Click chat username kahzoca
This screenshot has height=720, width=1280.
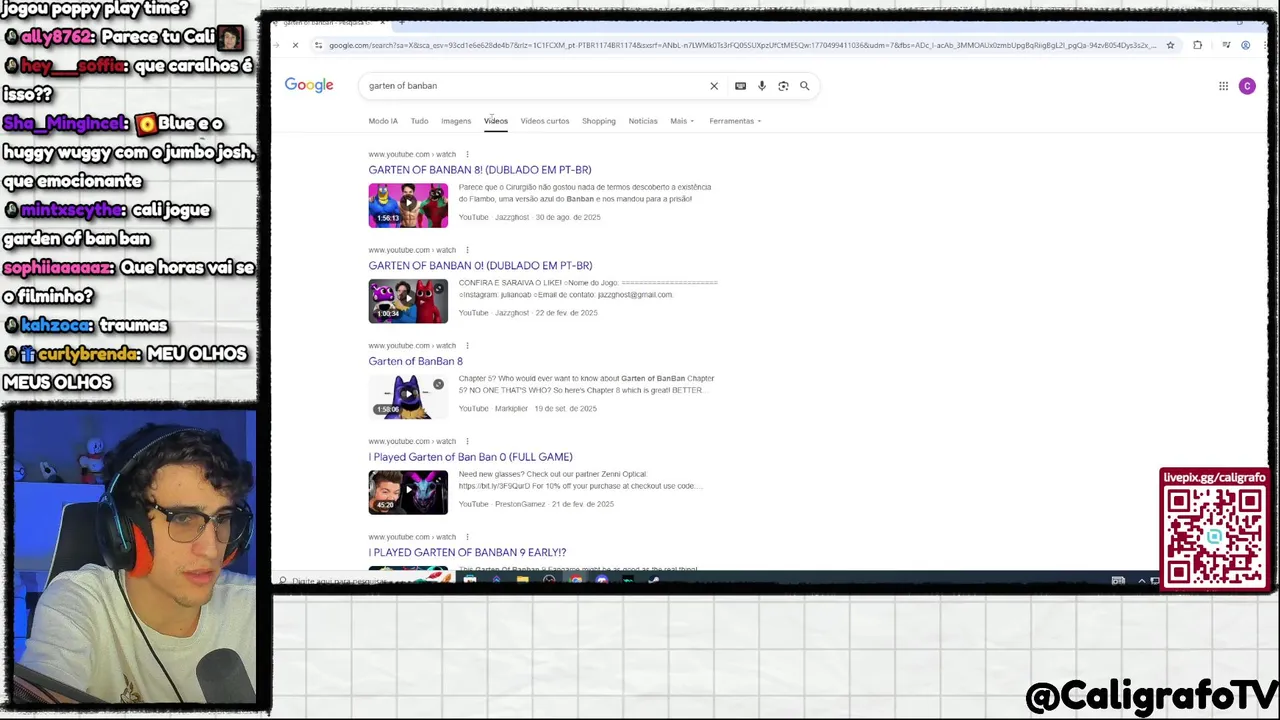(x=58, y=326)
